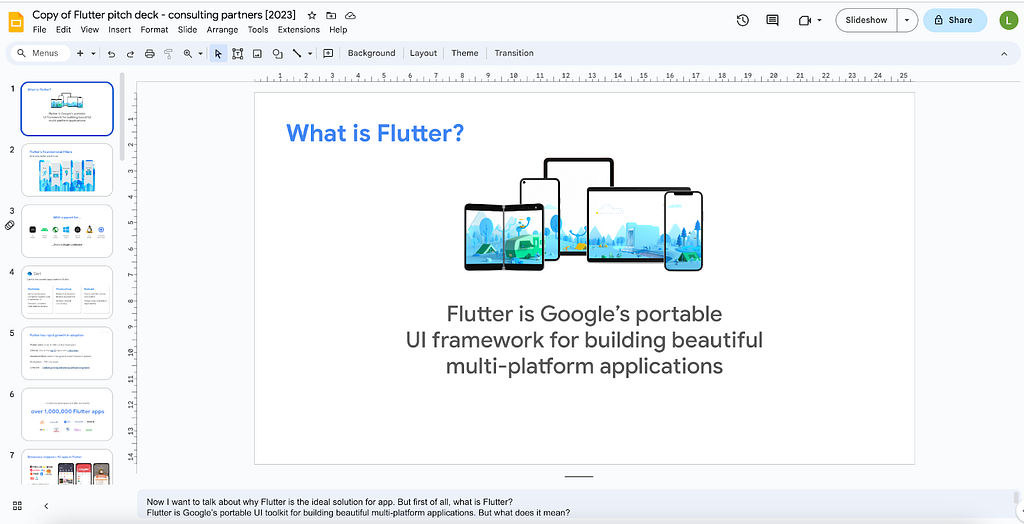1024x524 pixels.
Task: Open the View menu
Action: coord(89,29)
